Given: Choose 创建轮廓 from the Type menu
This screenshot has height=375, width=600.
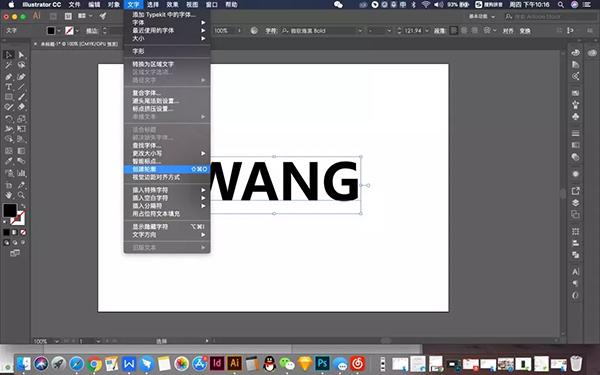Looking at the screenshot, I should point(167,169).
